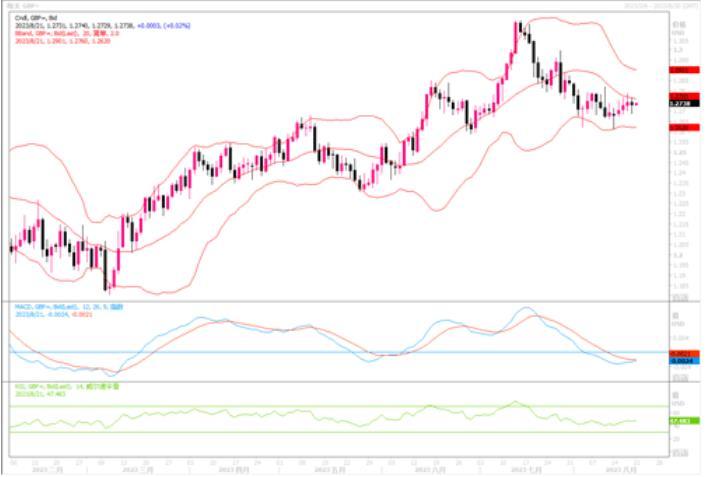The height and width of the screenshot is (477, 706).
Task: Click the lower RSI threshold line
Action: pos(330,432)
